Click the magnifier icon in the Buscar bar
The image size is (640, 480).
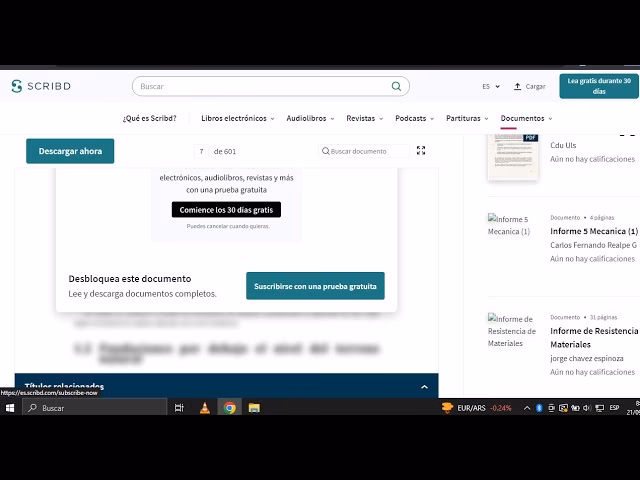coord(396,86)
